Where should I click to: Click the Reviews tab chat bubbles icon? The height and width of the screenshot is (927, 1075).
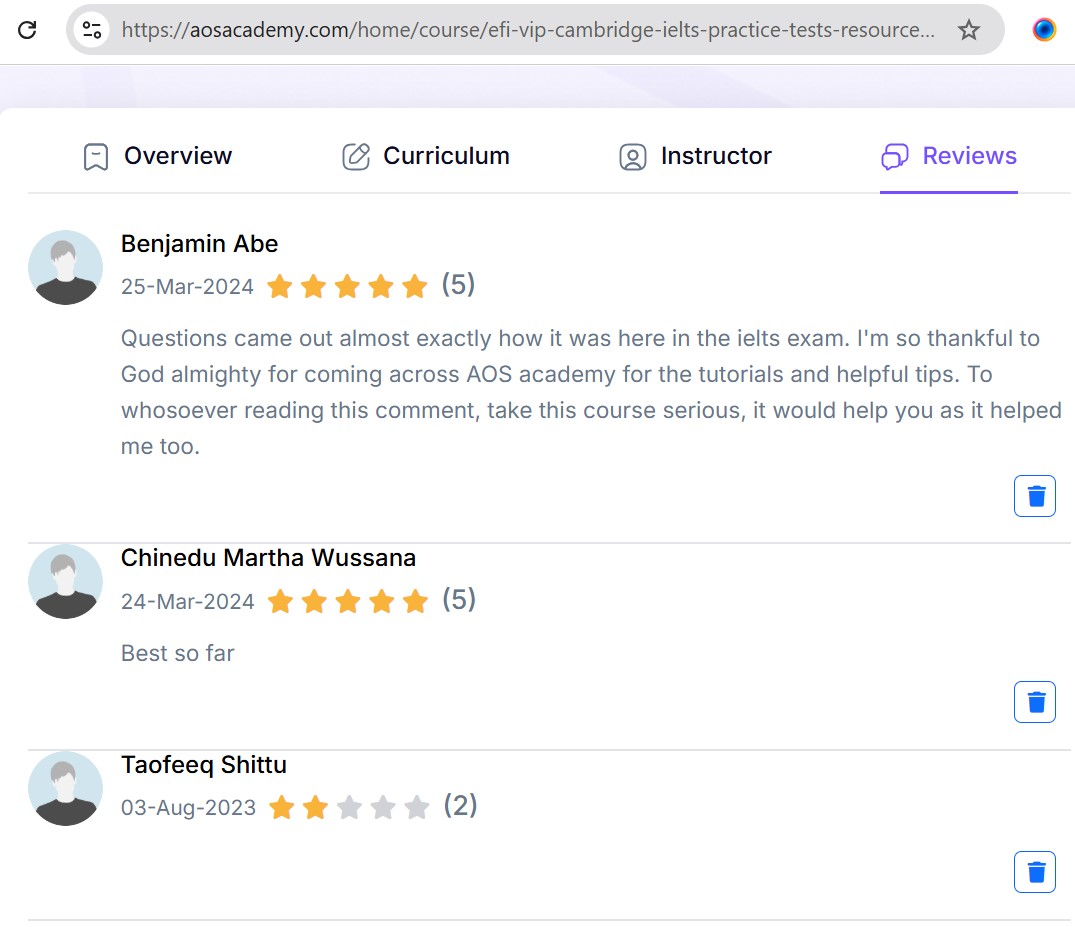click(895, 156)
